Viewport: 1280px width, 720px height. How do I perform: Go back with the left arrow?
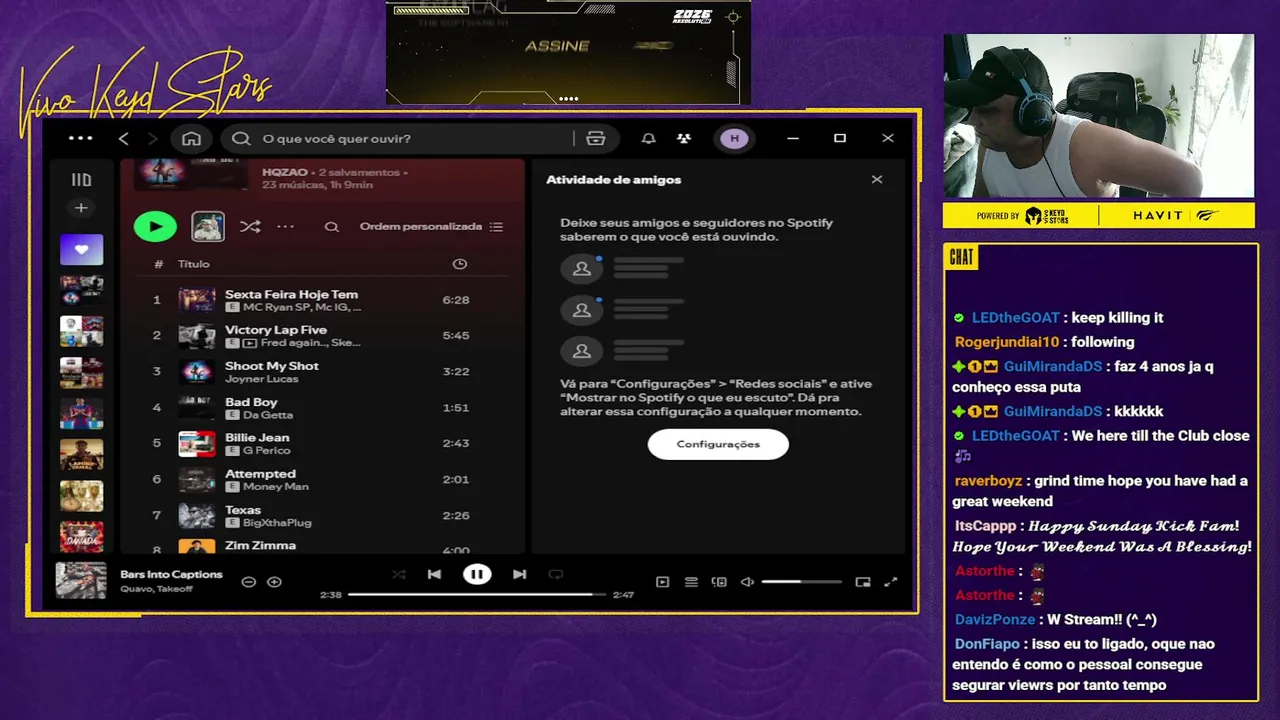coord(124,138)
